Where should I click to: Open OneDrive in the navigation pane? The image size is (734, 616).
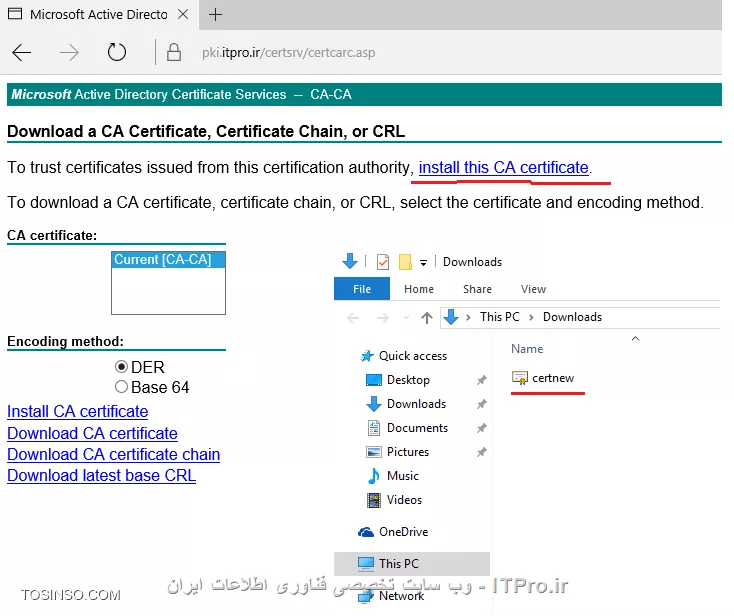tap(404, 532)
